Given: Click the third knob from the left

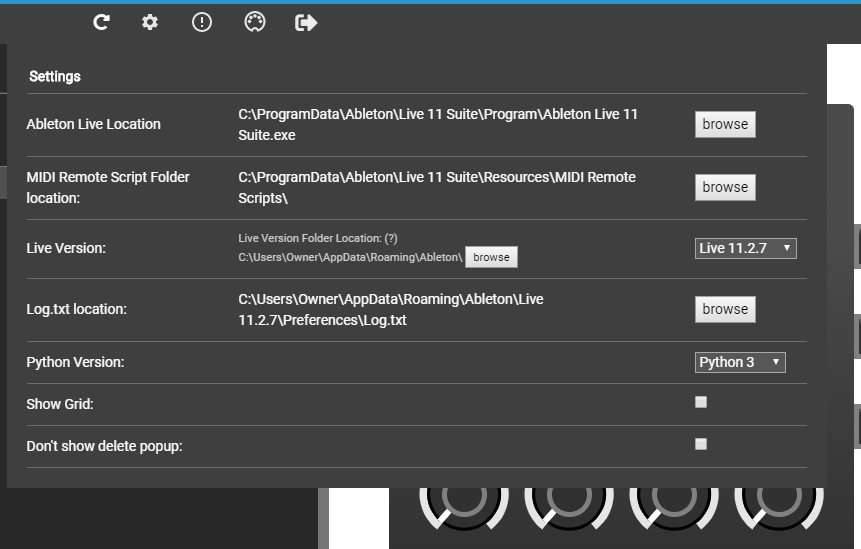Looking at the screenshot, I should 674,503.
